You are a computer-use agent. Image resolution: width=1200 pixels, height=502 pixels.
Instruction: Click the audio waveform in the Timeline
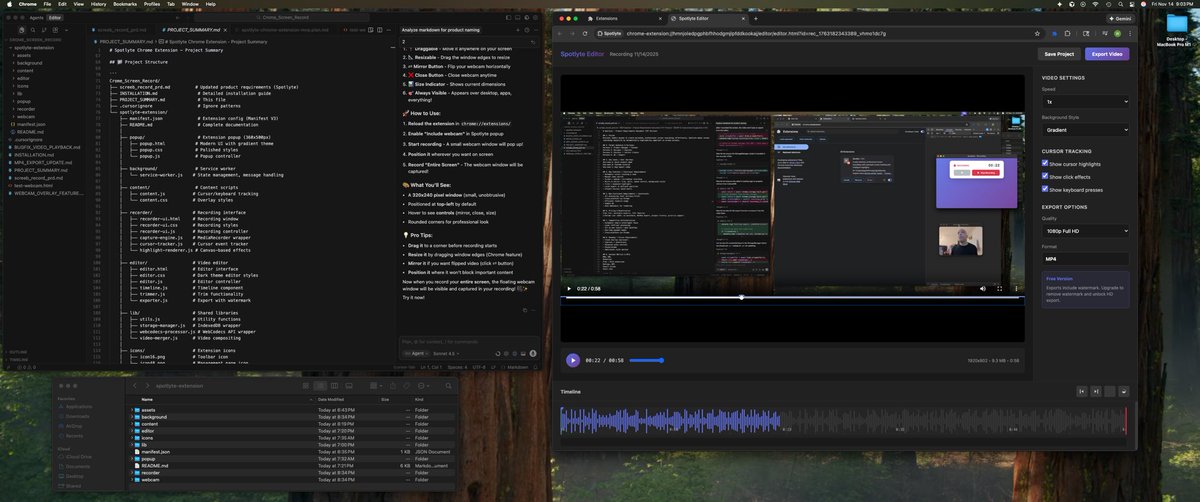[x=842, y=420]
